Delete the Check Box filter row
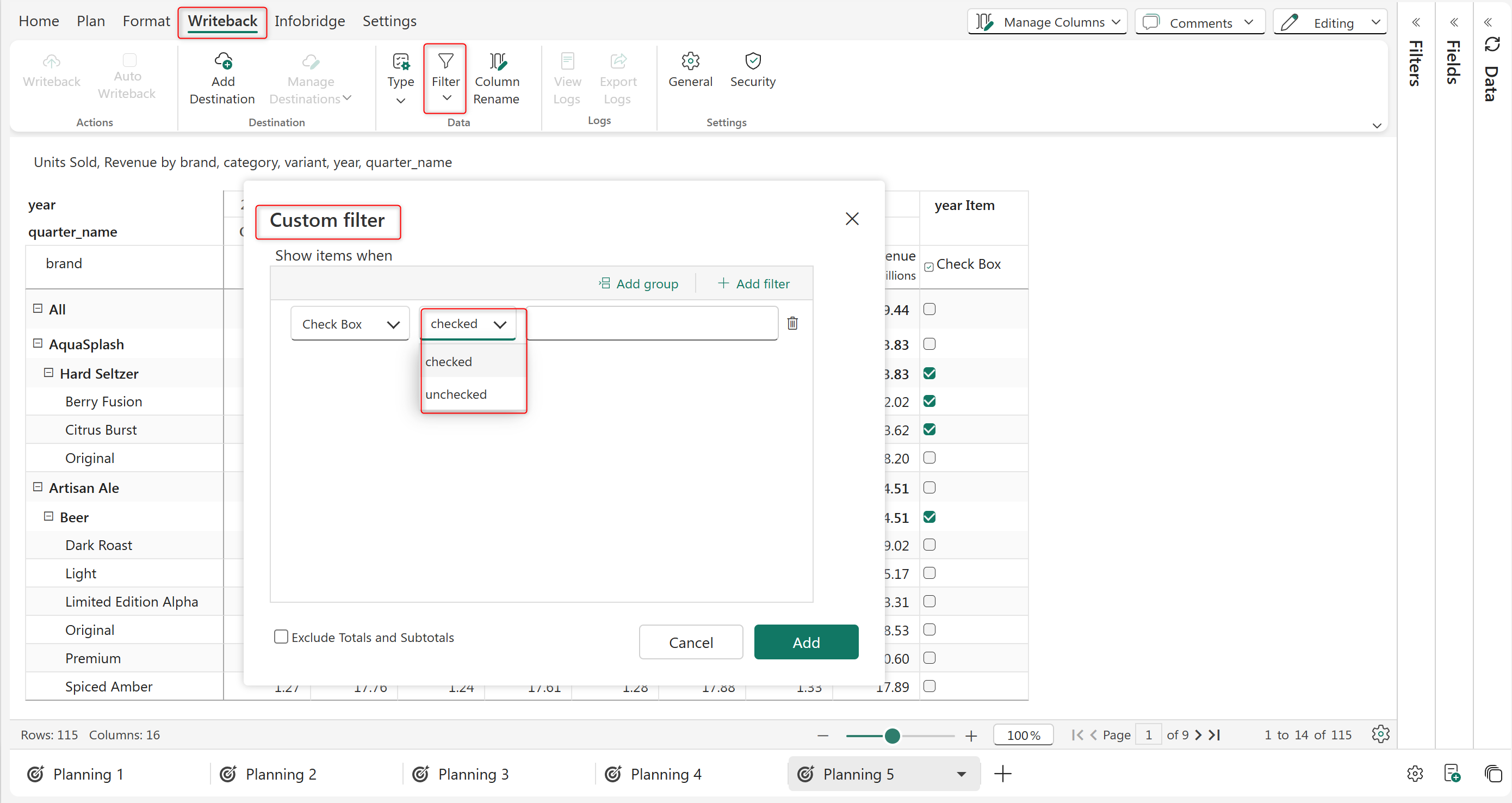The image size is (1512, 803). tap(792, 323)
